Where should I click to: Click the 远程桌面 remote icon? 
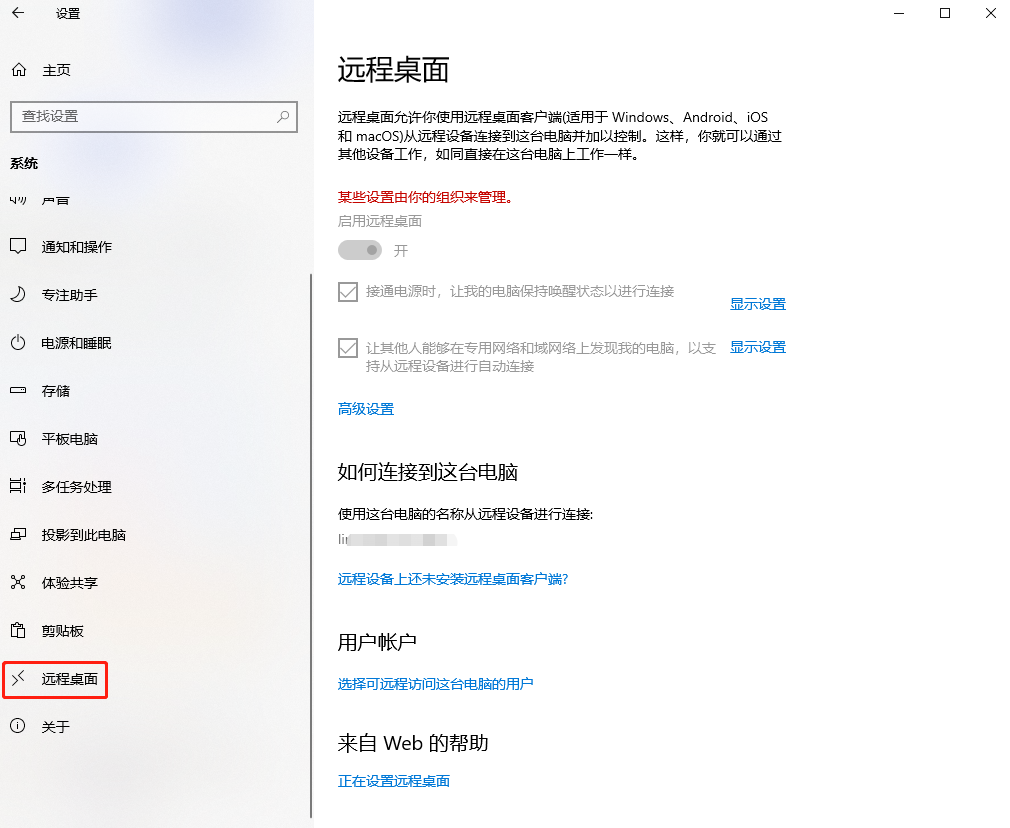18,678
